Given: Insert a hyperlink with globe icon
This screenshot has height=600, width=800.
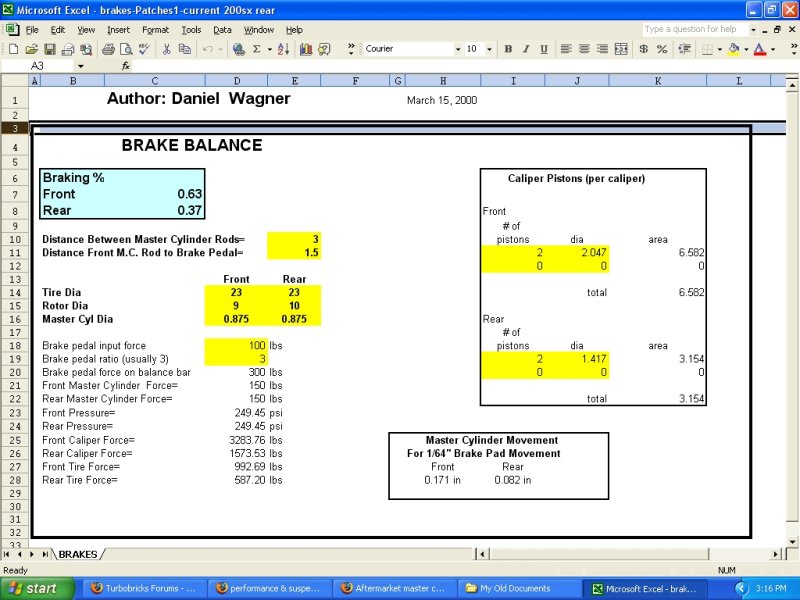Looking at the screenshot, I should (238, 49).
